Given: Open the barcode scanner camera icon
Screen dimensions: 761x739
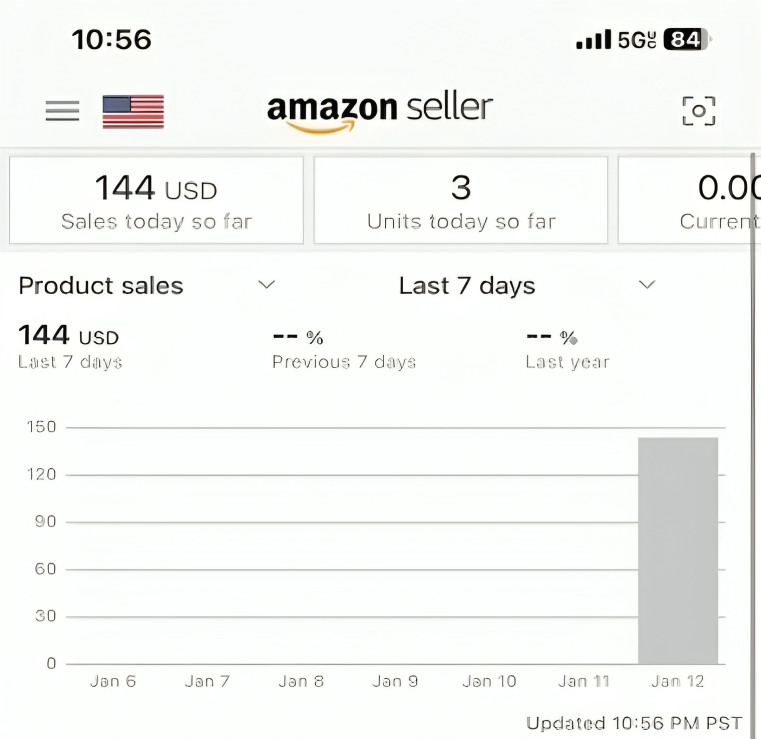Looking at the screenshot, I should click(698, 111).
